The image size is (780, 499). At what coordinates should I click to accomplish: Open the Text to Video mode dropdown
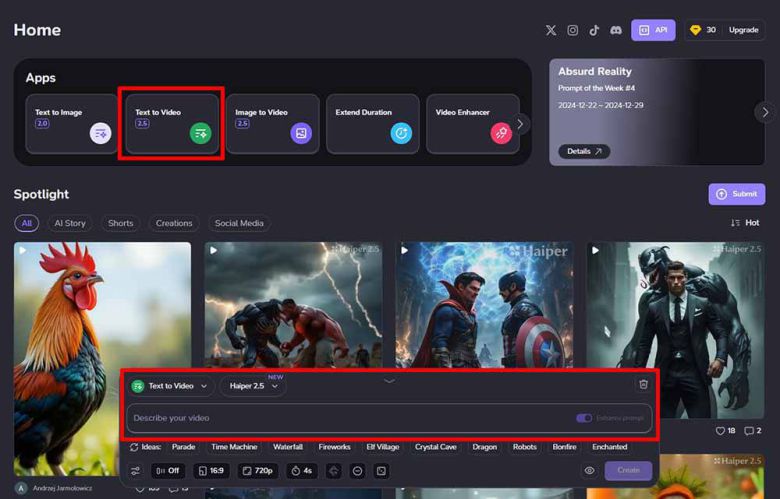coord(172,386)
